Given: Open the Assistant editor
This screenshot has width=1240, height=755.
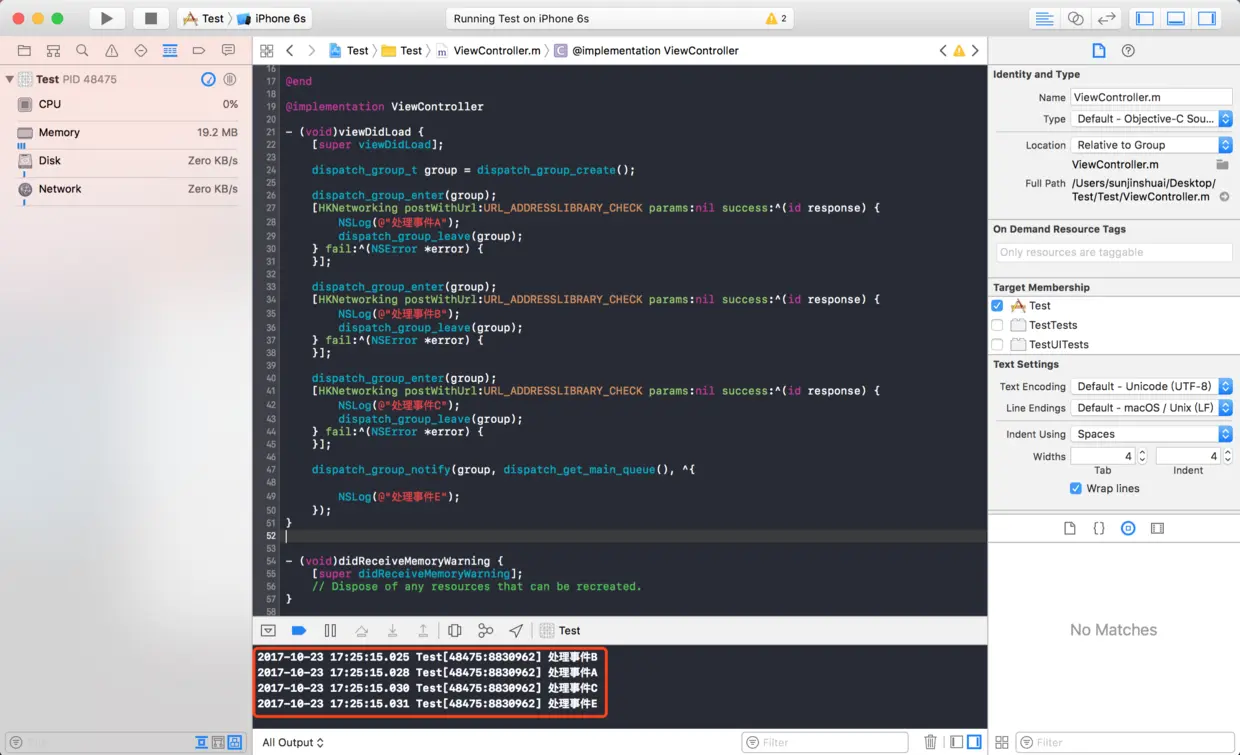Looking at the screenshot, I should 1075,18.
